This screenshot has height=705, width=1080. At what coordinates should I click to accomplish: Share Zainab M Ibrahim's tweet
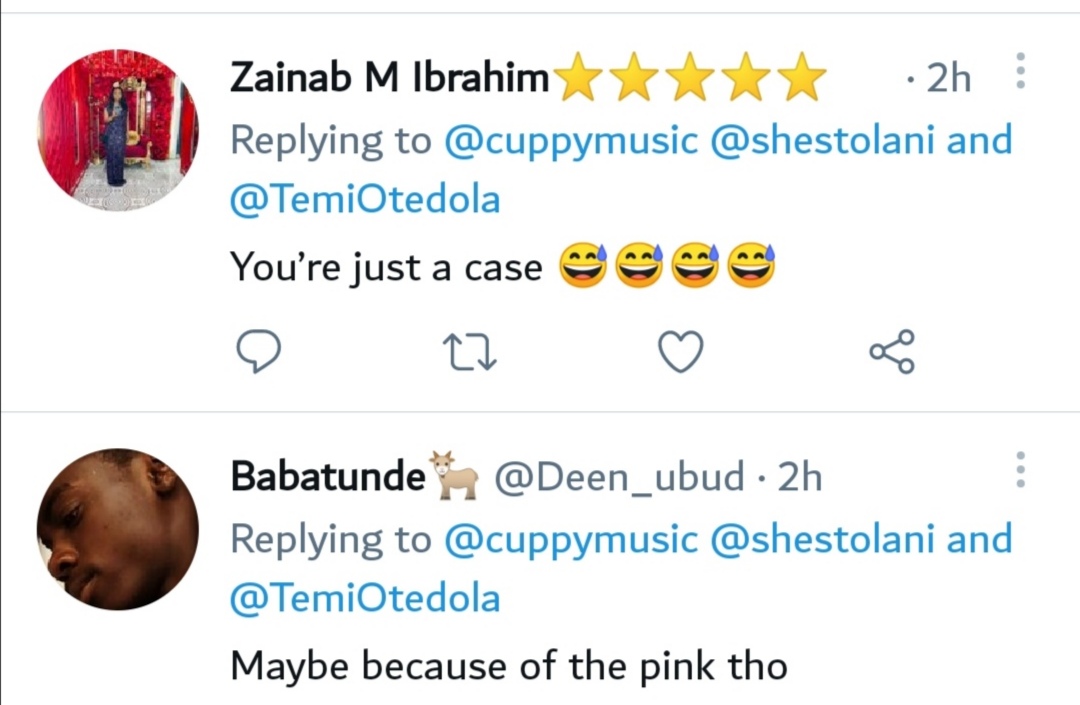[891, 351]
